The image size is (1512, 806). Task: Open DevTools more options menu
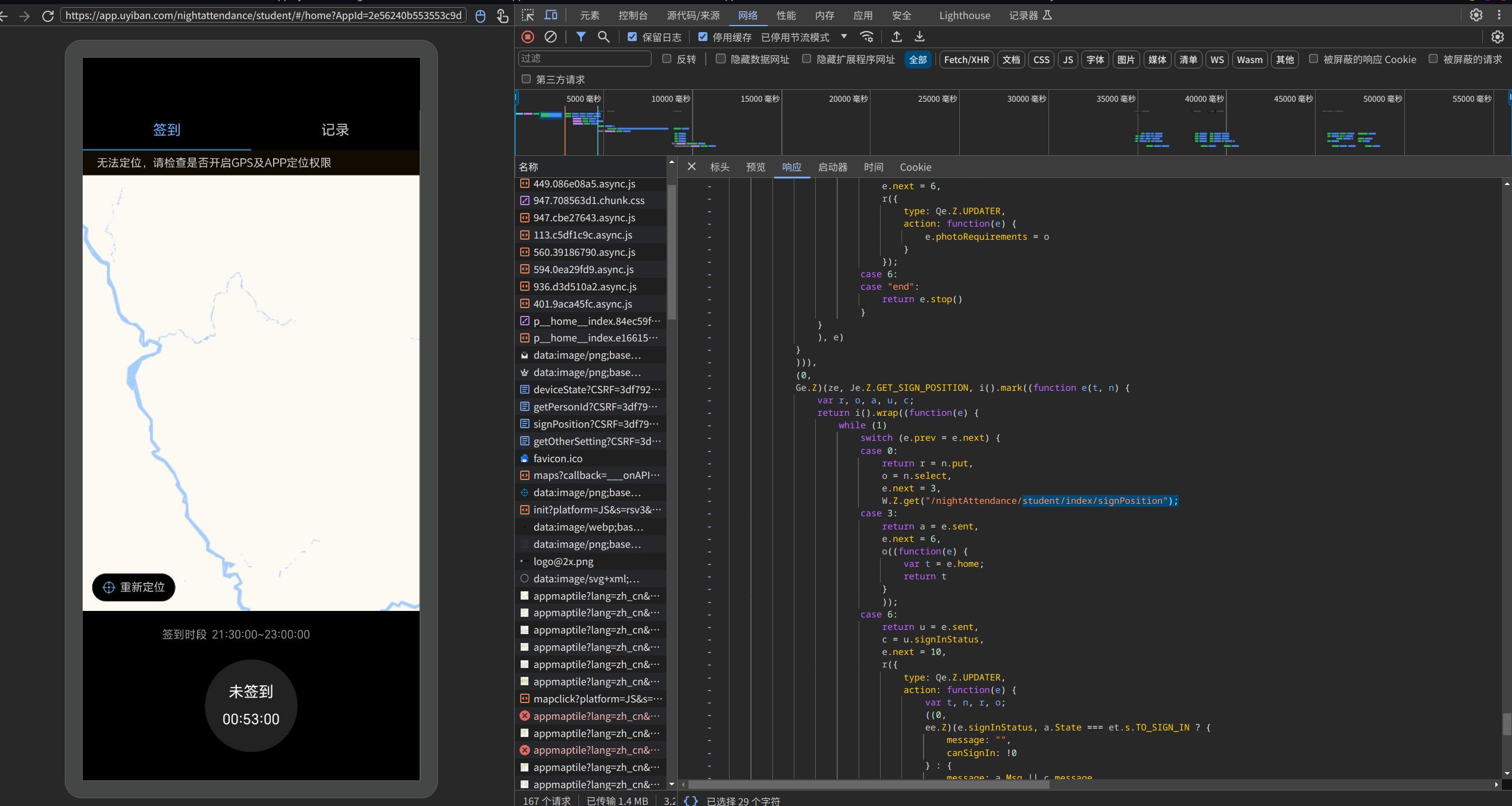coord(1499,15)
